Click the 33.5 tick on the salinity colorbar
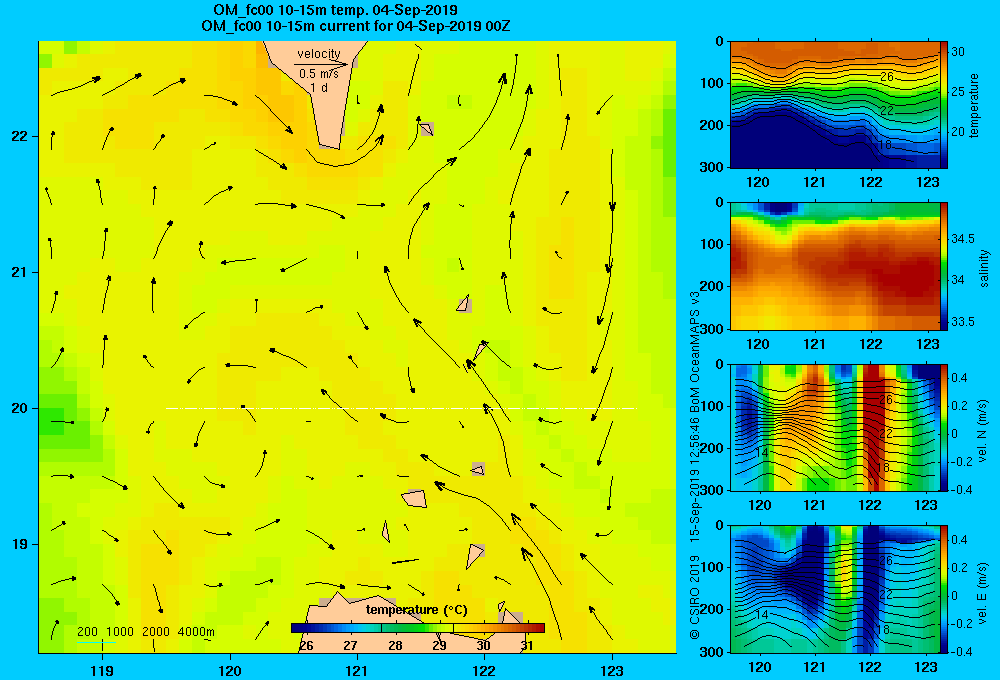Viewport: 1000px width, 680px height. coord(962,322)
